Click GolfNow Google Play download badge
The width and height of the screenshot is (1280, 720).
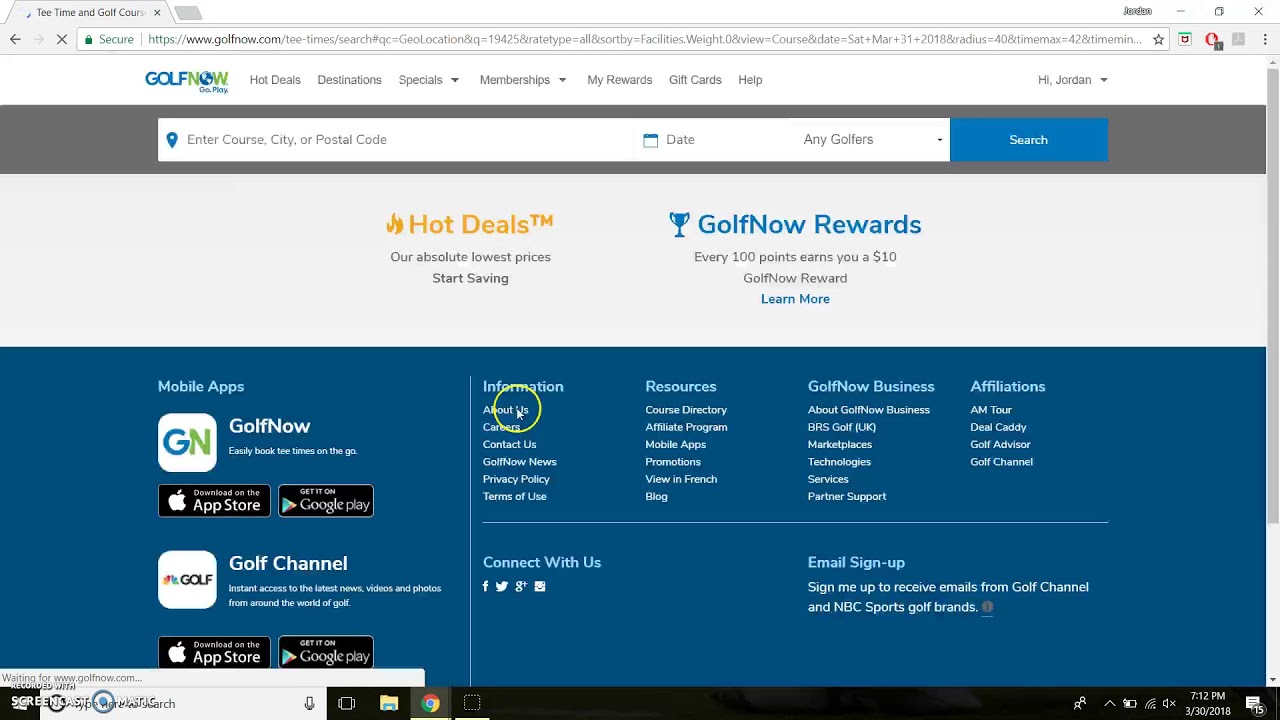pyautogui.click(x=326, y=501)
